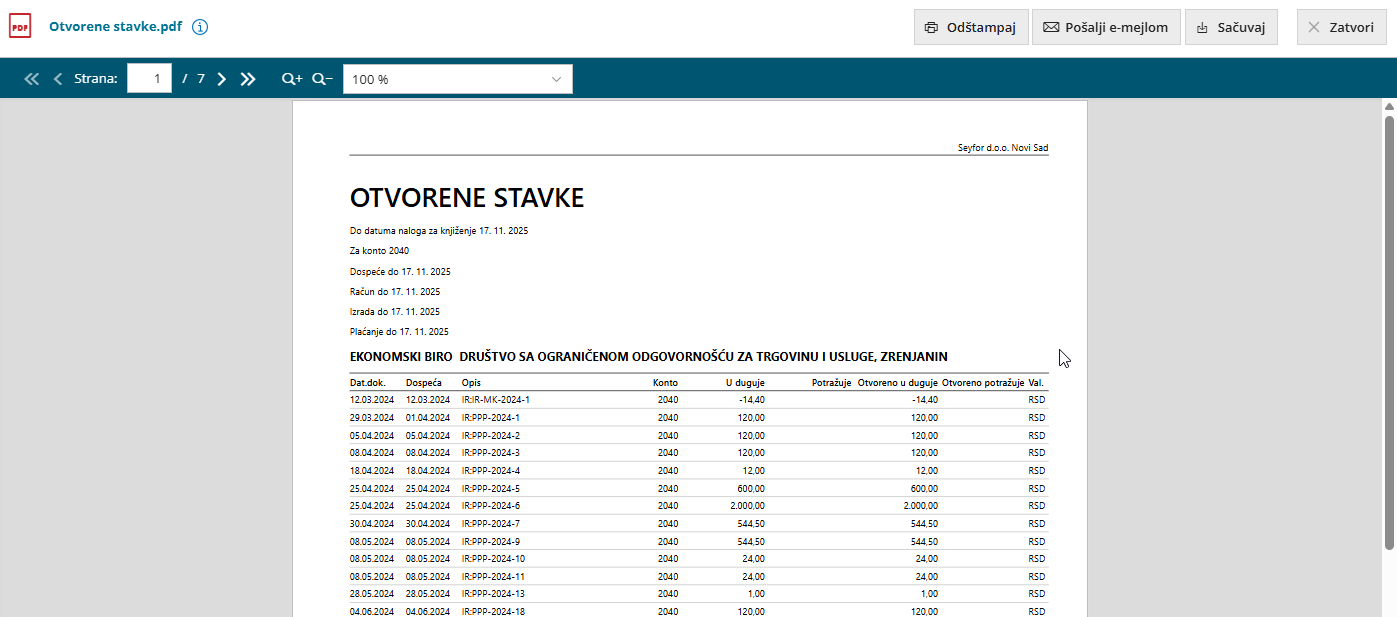Click the 'Izrada do 17. 11. 2025' line
This screenshot has width=1397, height=617.
(x=394, y=312)
